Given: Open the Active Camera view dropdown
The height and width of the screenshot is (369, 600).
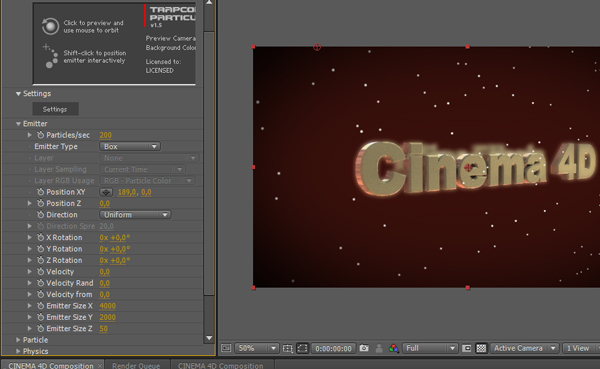Looking at the screenshot, I should pos(524,348).
